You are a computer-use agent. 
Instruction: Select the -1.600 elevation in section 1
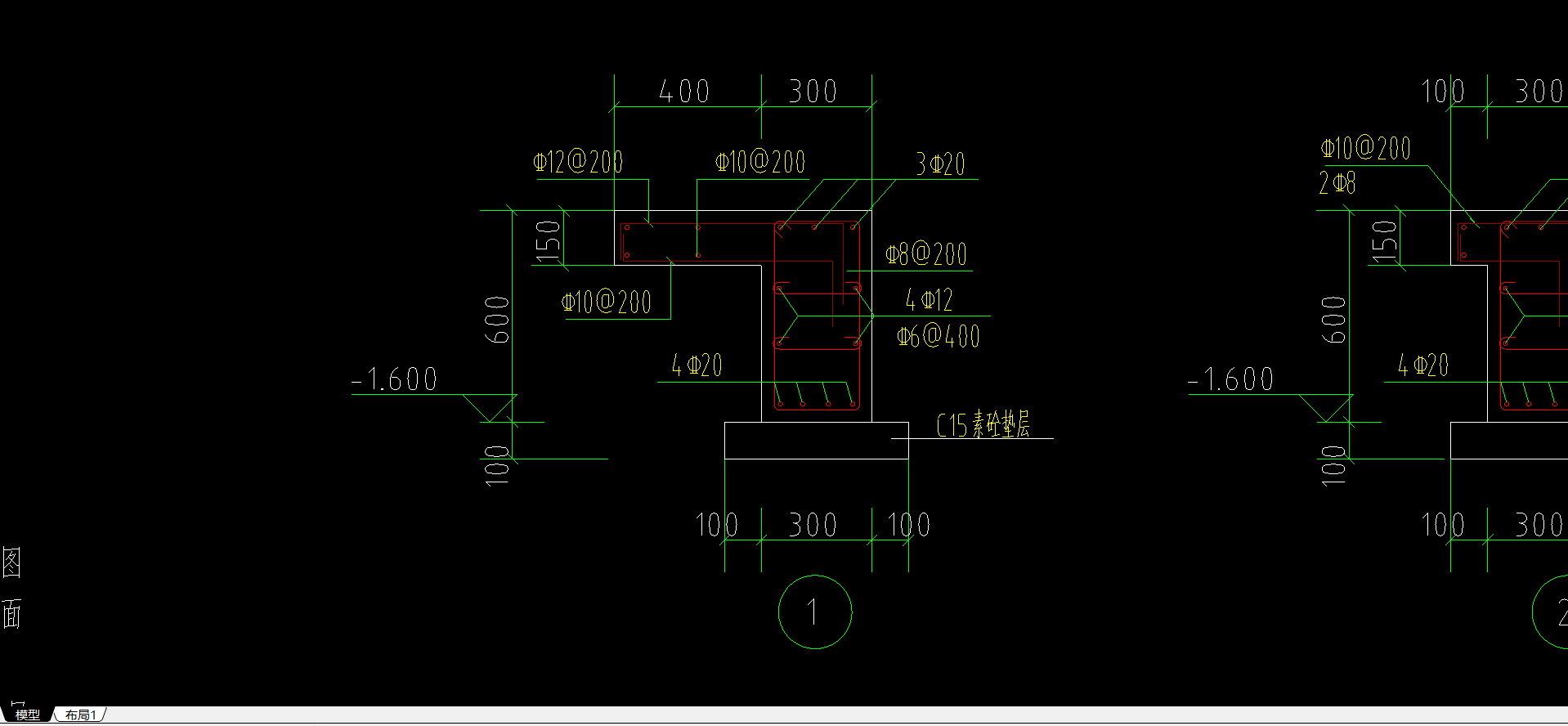point(395,379)
